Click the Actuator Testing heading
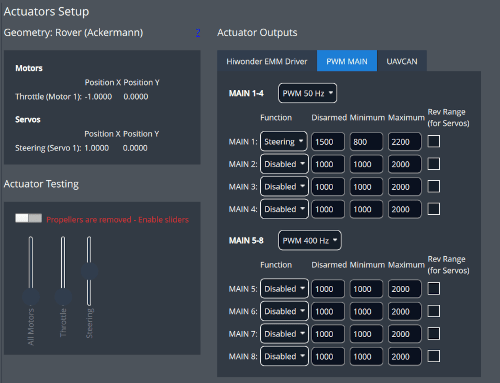The image size is (500, 383). 41,184
